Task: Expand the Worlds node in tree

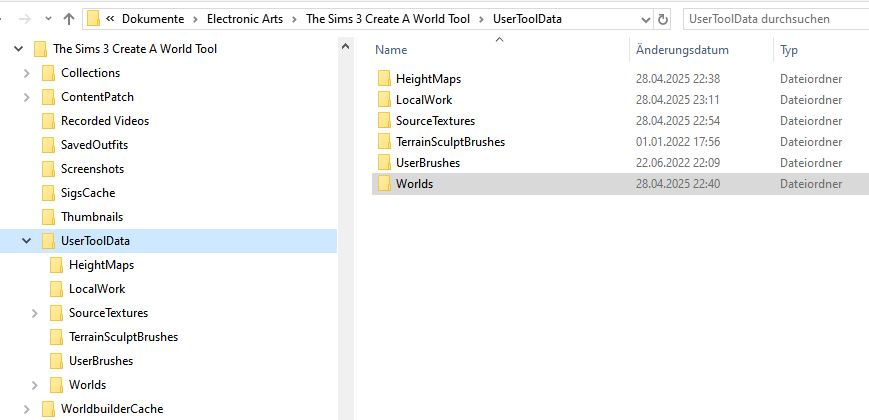Action: [x=35, y=385]
